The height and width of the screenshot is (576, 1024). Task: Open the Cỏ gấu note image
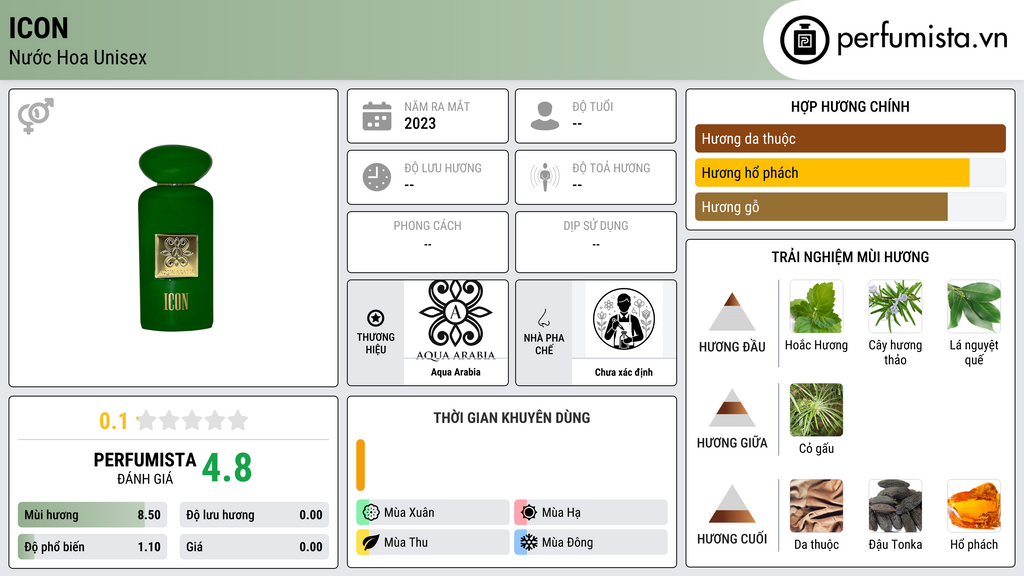pos(816,410)
